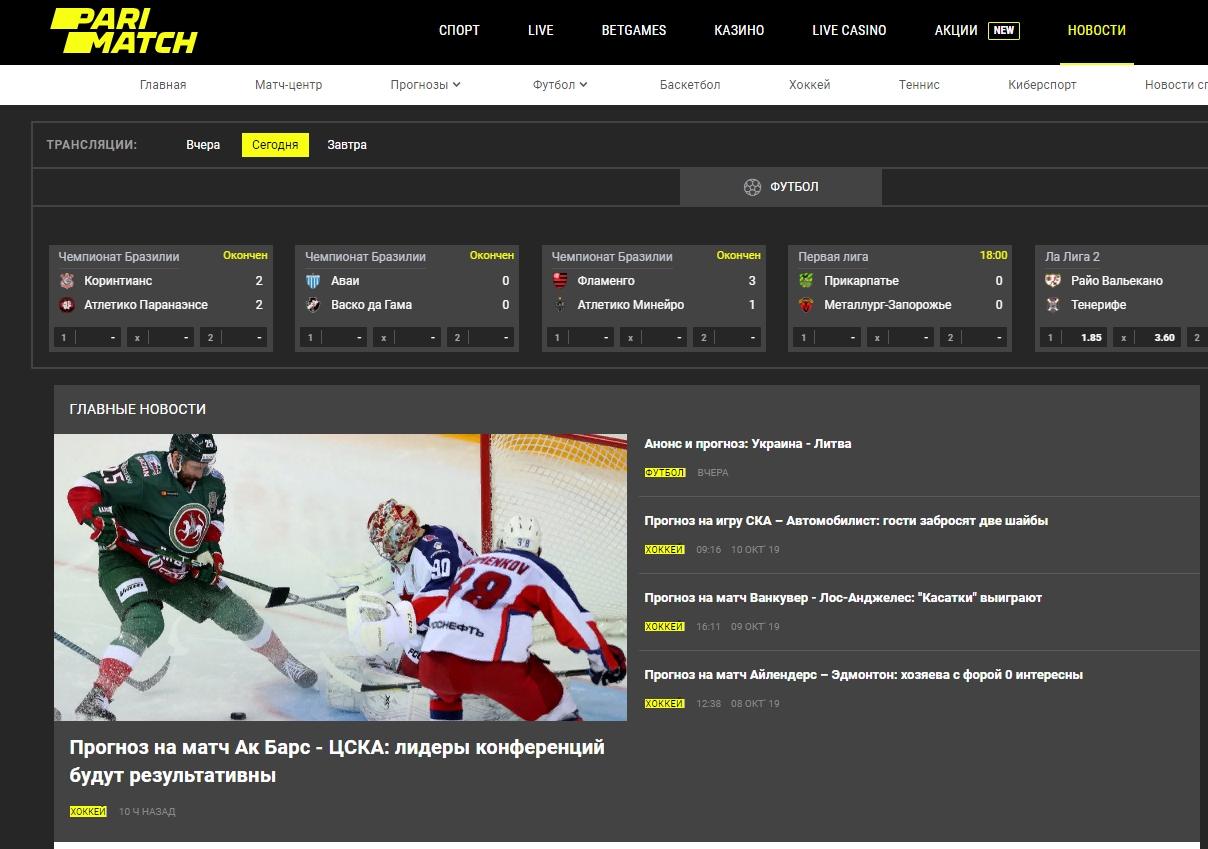
Task: Open the Киберспорт news section
Action: click(x=1042, y=85)
